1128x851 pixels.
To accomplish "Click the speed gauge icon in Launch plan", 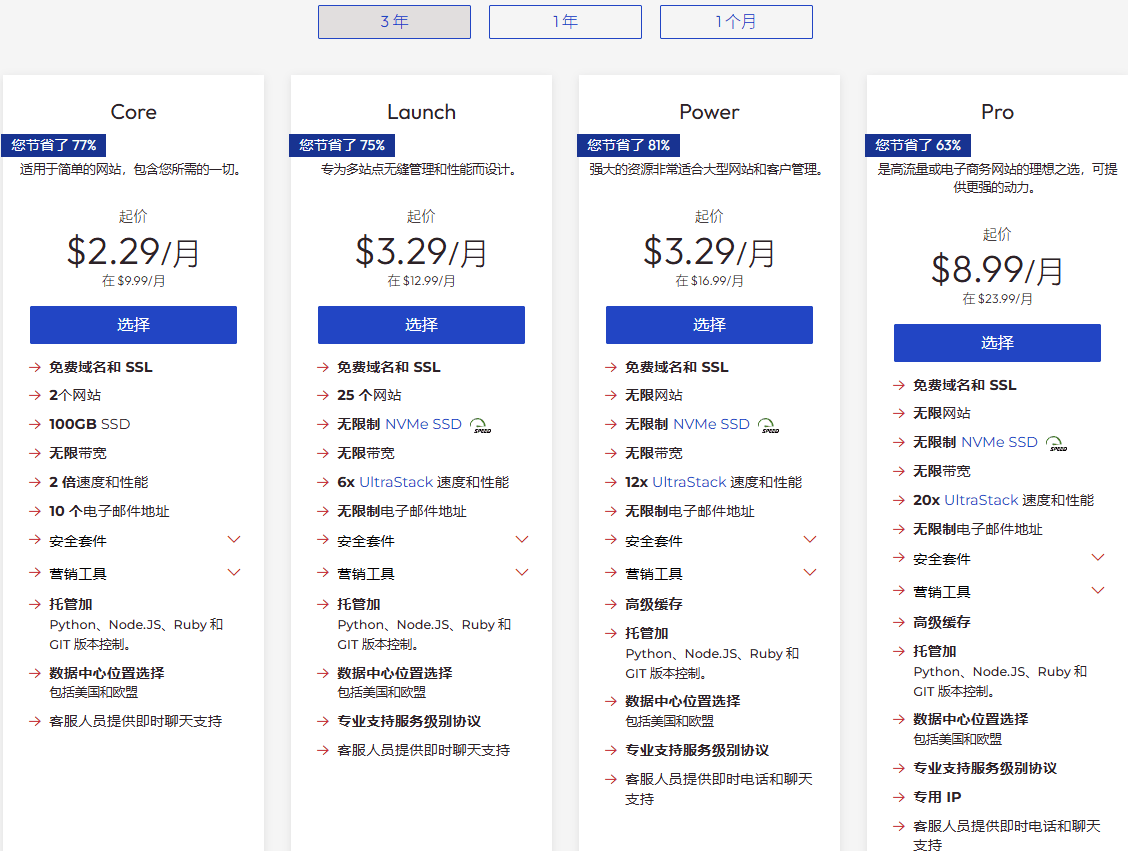I will pos(482,425).
